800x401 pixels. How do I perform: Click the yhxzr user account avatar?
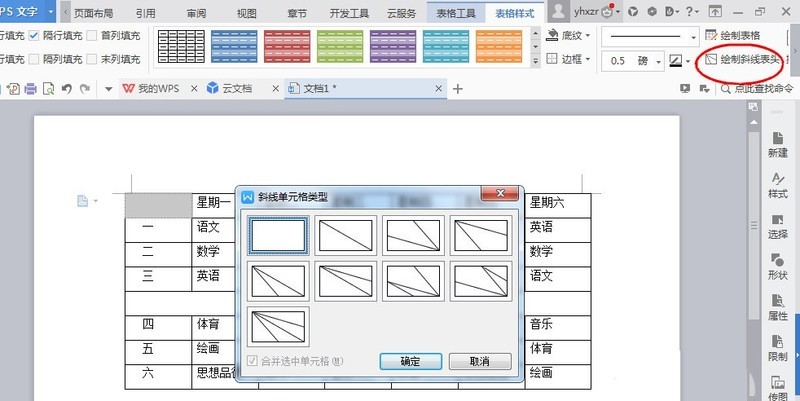pos(559,11)
